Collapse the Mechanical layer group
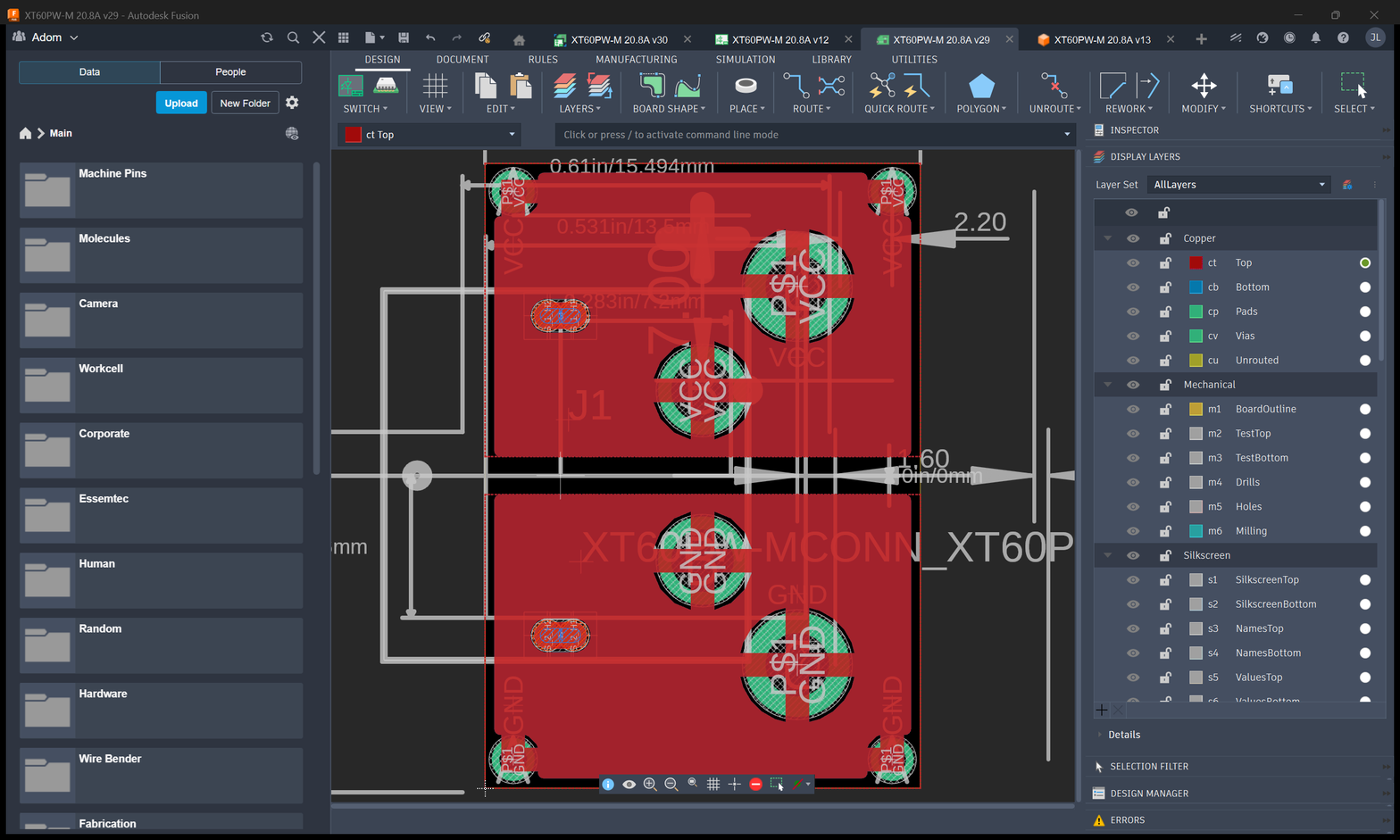Viewport: 1400px width, 840px height. pyautogui.click(x=1107, y=385)
